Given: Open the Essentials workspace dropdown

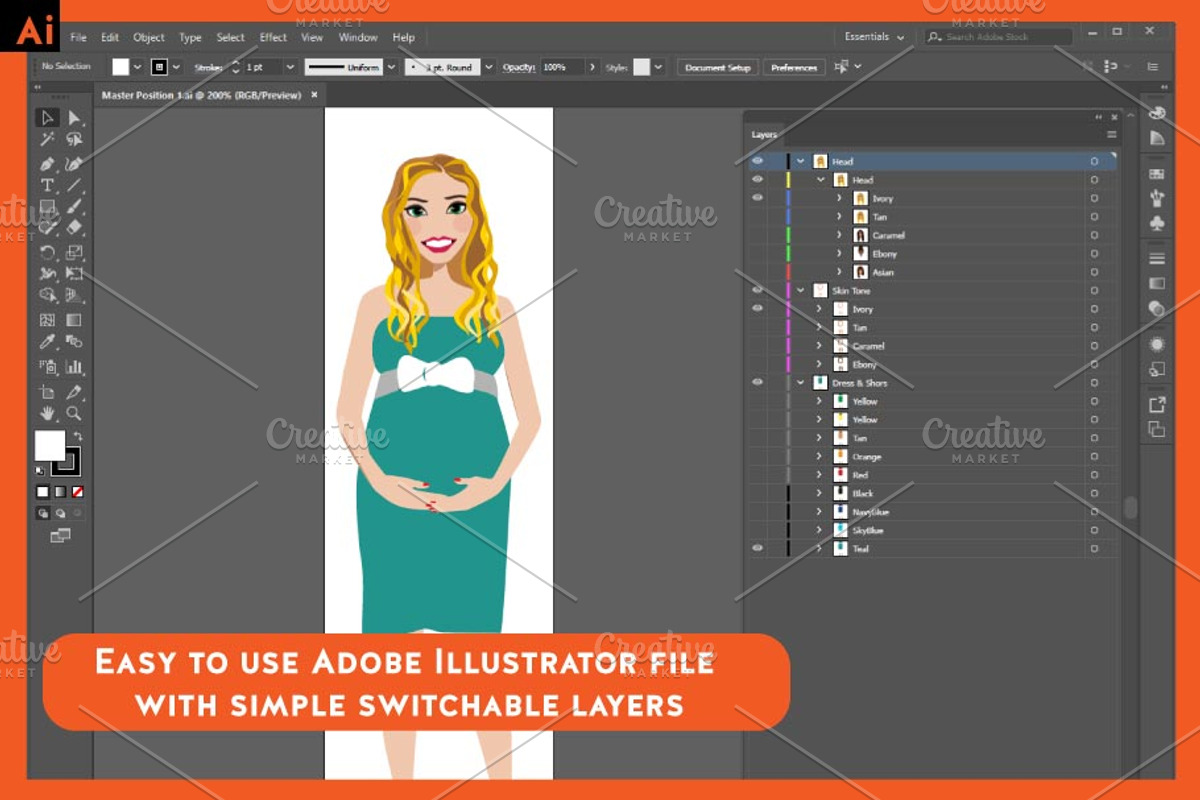Looking at the screenshot, I should point(874,37).
